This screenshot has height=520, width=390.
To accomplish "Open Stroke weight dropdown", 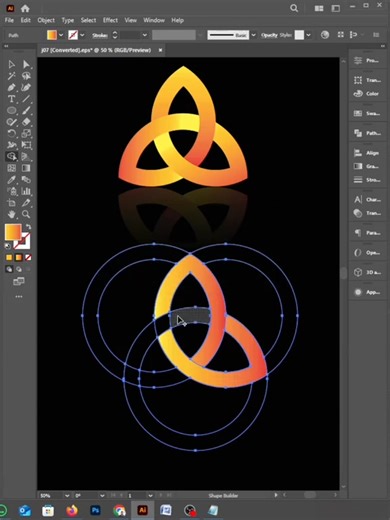I will click(x=145, y=35).
